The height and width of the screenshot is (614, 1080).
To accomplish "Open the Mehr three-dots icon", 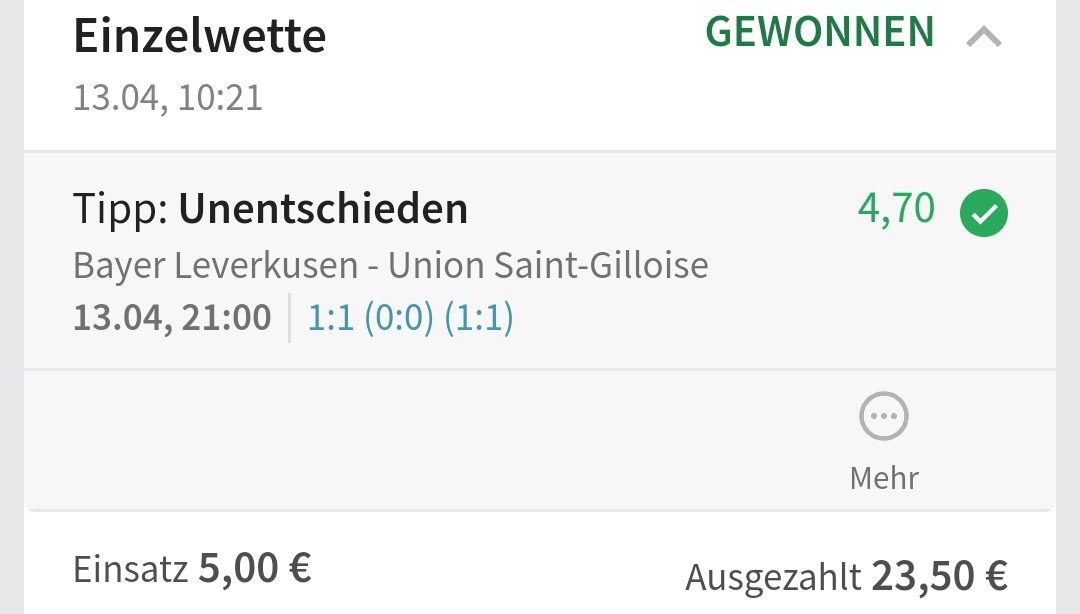I will (884, 416).
